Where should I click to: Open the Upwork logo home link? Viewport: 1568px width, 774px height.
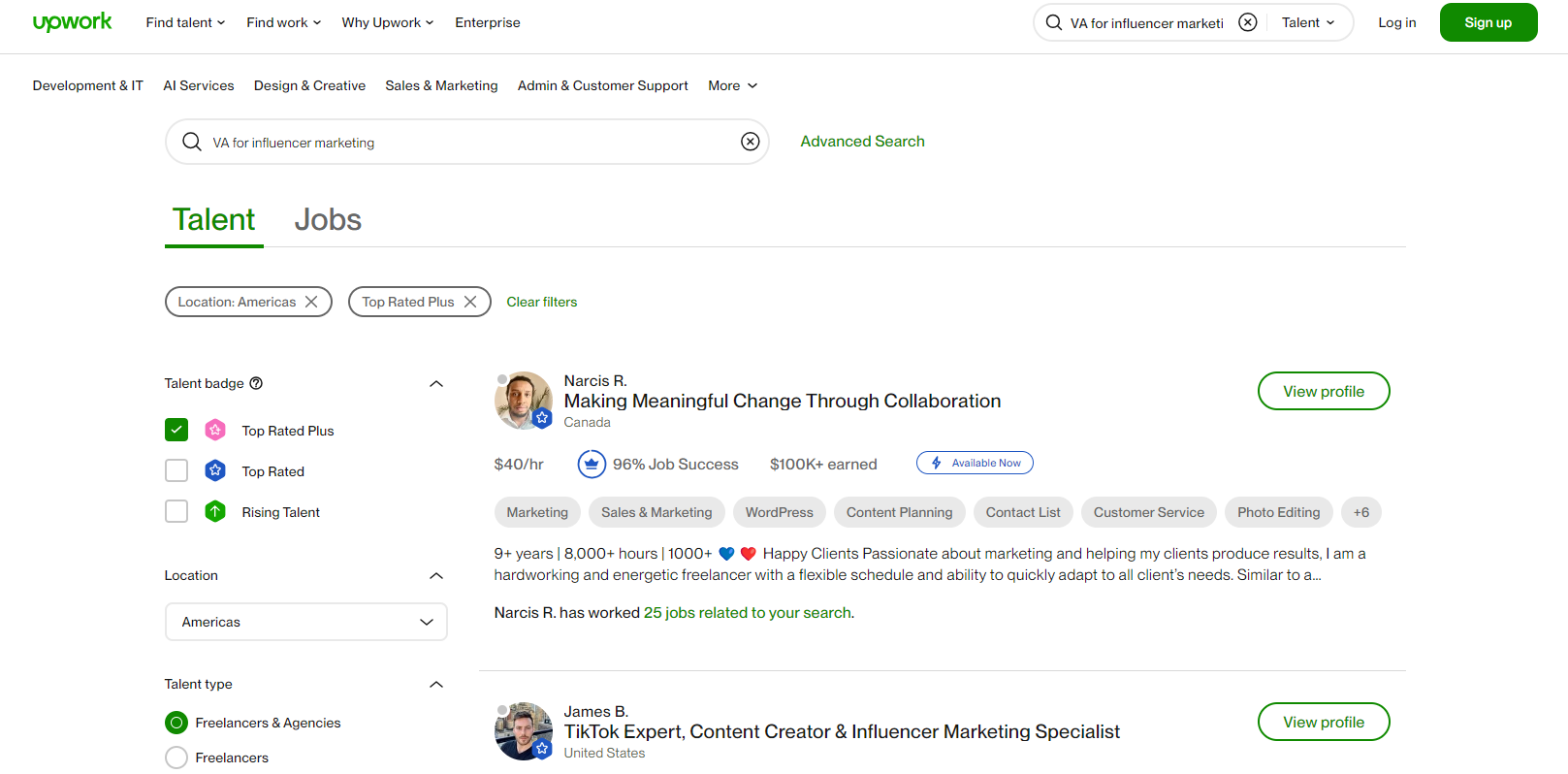tap(73, 22)
